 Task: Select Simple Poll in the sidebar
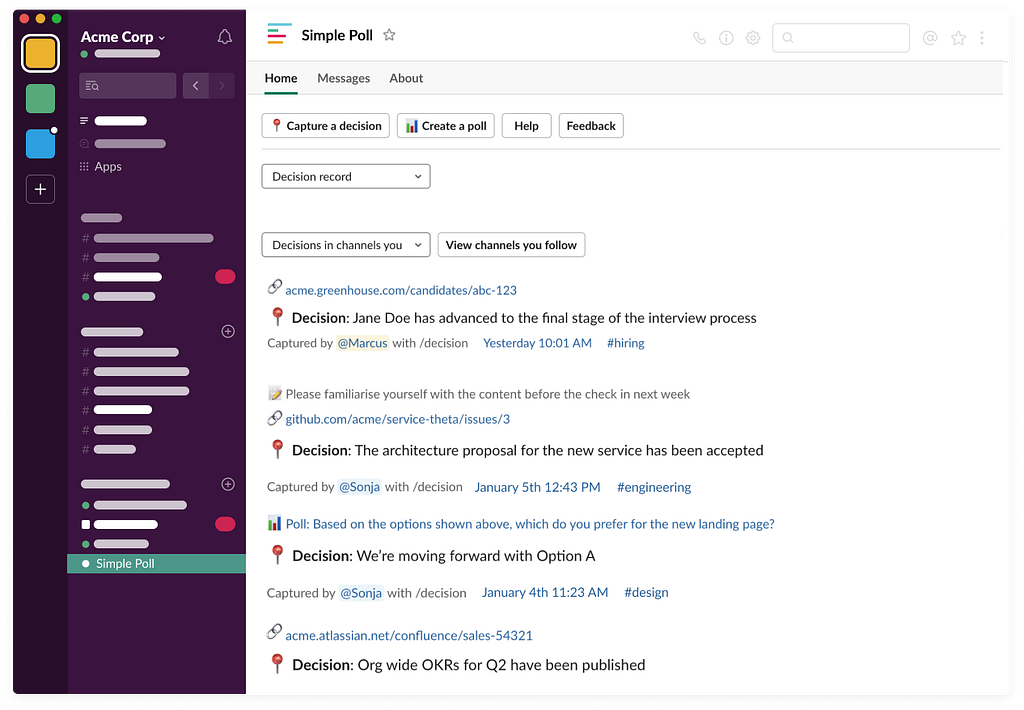point(157,564)
